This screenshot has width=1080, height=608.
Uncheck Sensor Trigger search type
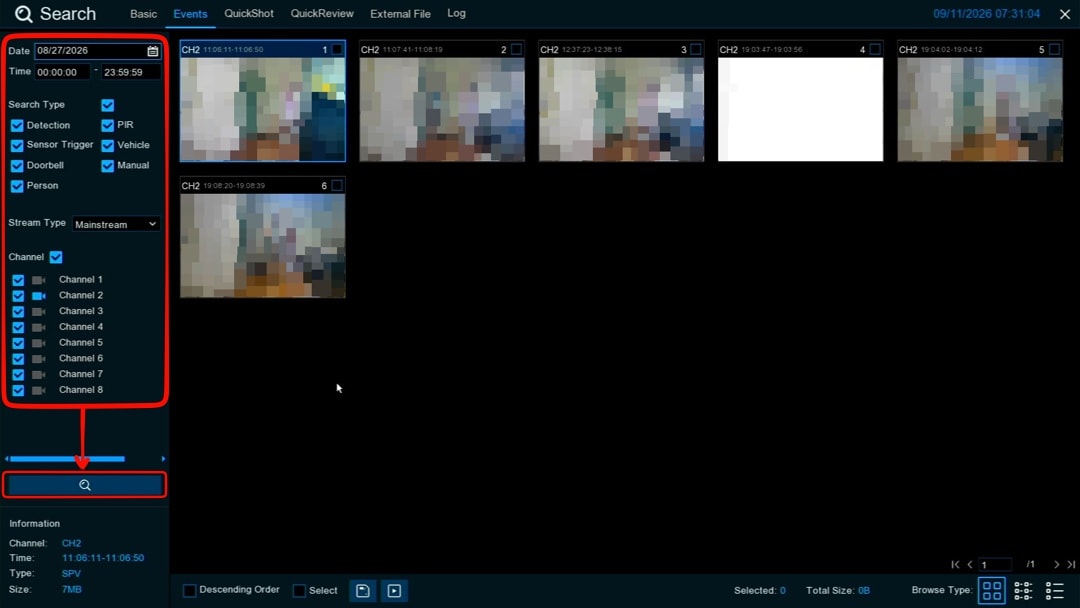[x=17, y=145]
